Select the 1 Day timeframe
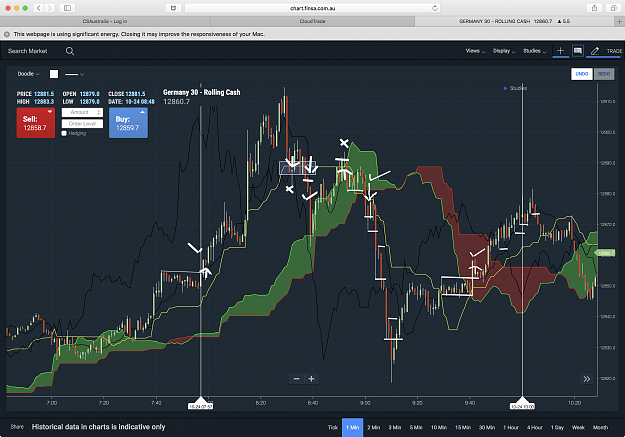Image resolution: width=625 pixels, height=437 pixels. point(557,427)
